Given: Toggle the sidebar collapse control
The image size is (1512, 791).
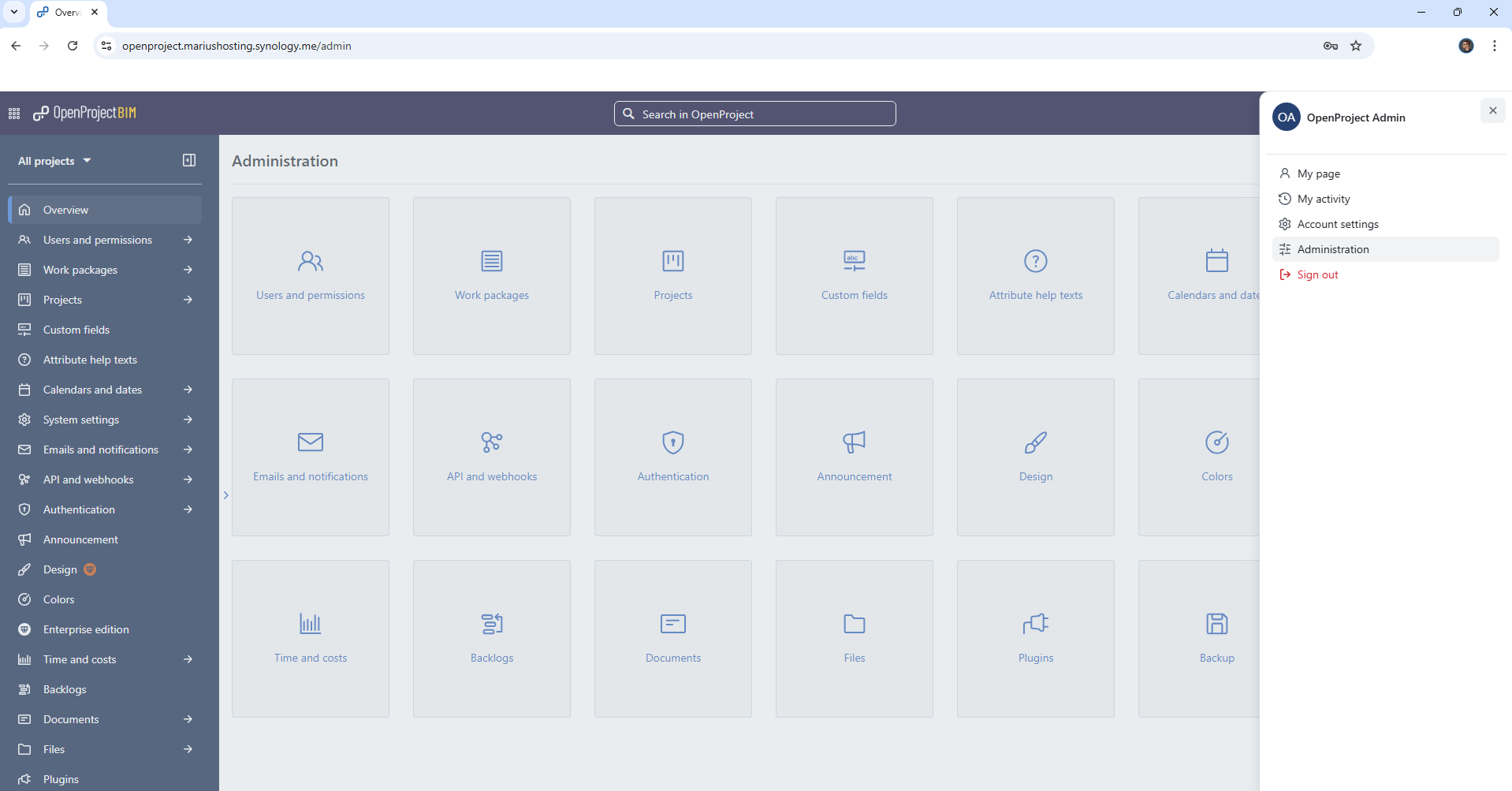Looking at the screenshot, I should click(189, 160).
